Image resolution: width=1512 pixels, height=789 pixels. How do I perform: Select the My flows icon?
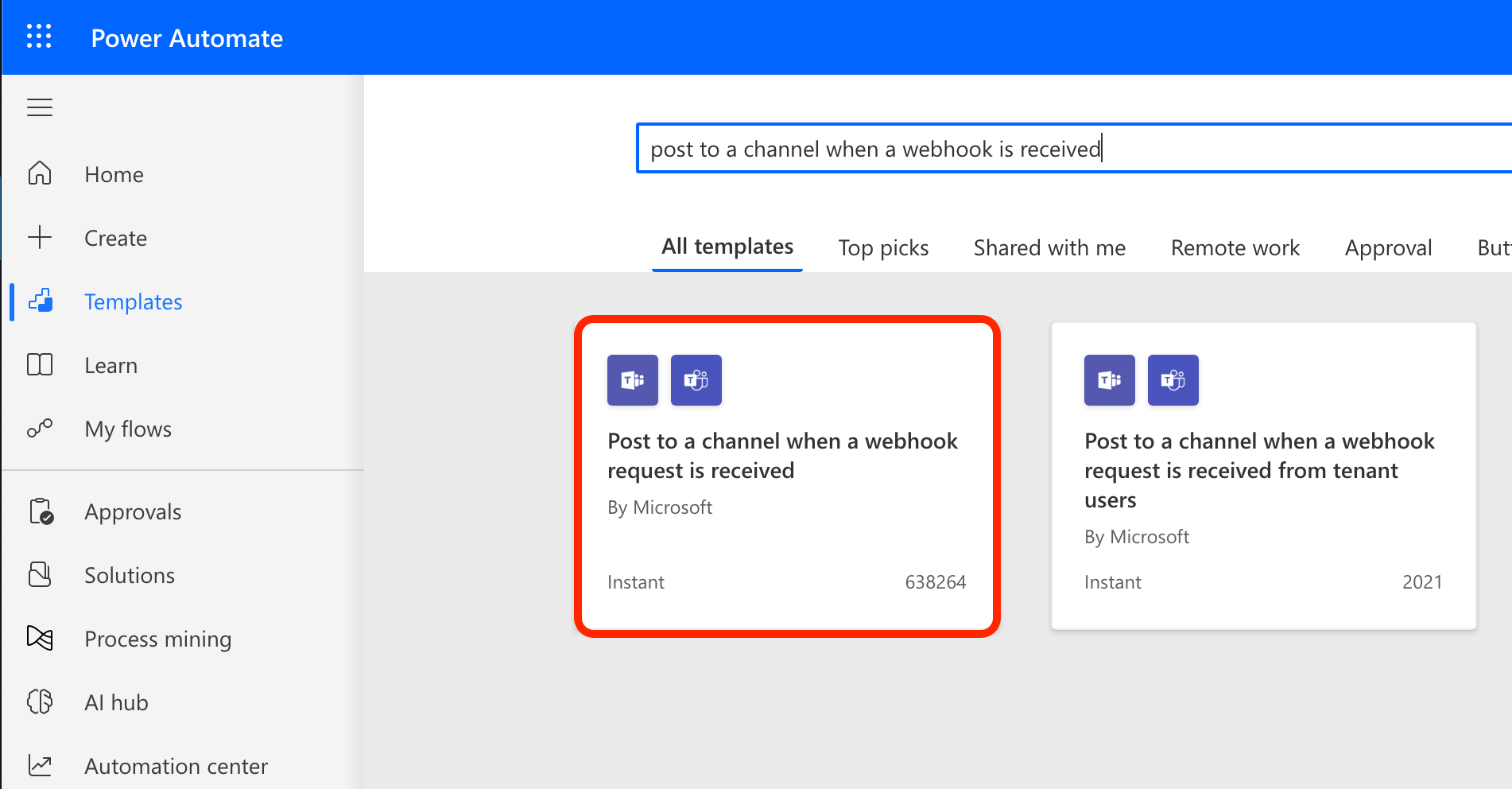[x=39, y=428]
